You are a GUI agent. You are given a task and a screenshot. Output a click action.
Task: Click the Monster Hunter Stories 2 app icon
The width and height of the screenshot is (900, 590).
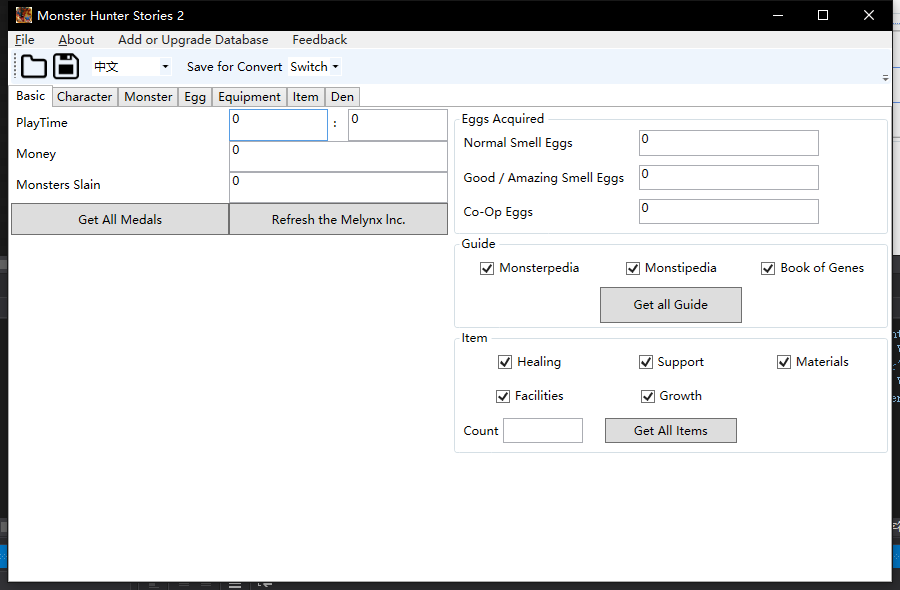[x=24, y=15]
